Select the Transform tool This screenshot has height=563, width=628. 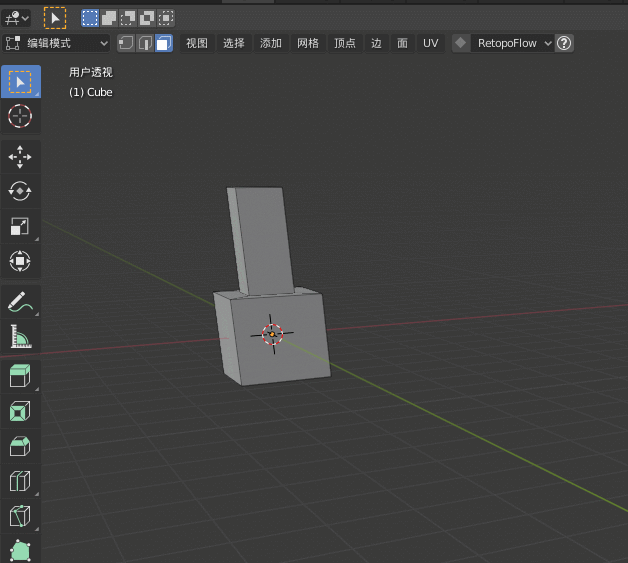(20, 261)
